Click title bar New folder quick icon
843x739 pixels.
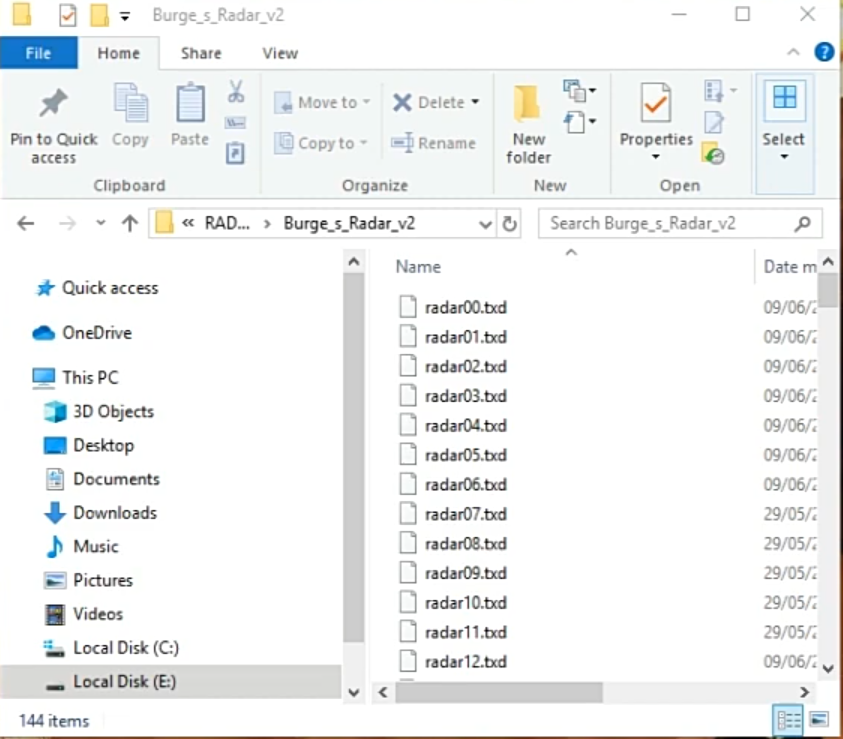click(x=99, y=15)
